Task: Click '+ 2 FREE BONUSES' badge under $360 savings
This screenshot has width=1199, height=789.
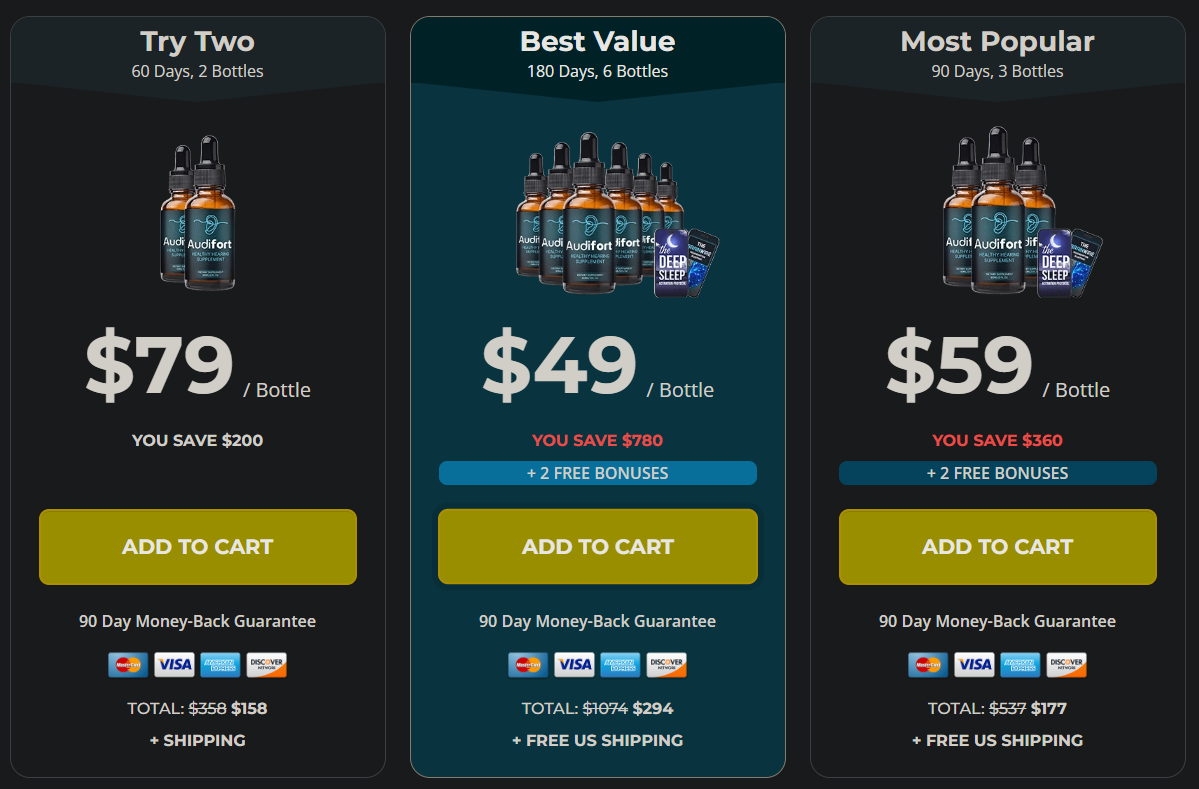Action: [998, 473]
